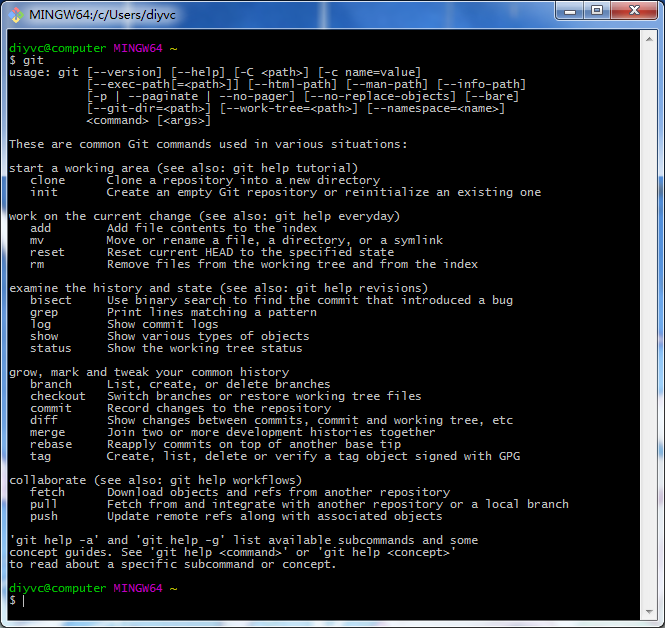Click the 'show' command name
The width and height of the screenshot is (665, 628).
(x=44, y=336)
